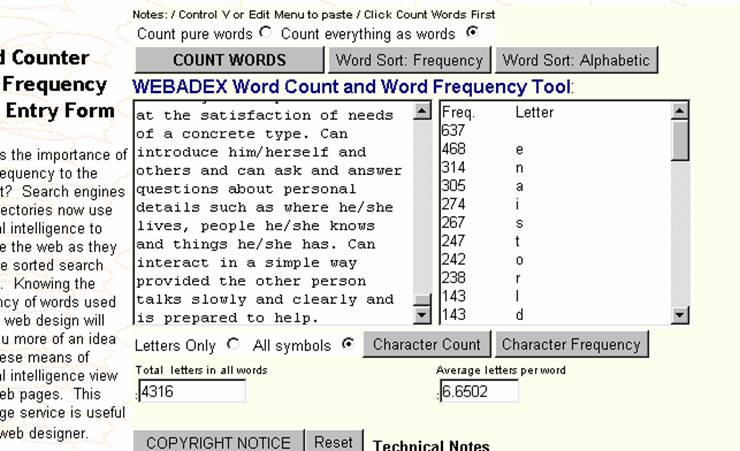Click the frequency row 314 for letter n
This screenshot has height=451, width=740.
[555, 167]
